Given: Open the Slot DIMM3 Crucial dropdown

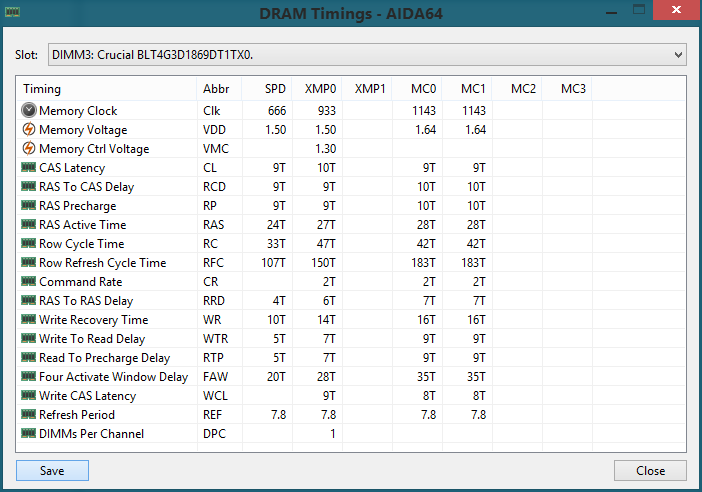Looking at the screenshot, I should pyautogui.click(x=367, y=55).
